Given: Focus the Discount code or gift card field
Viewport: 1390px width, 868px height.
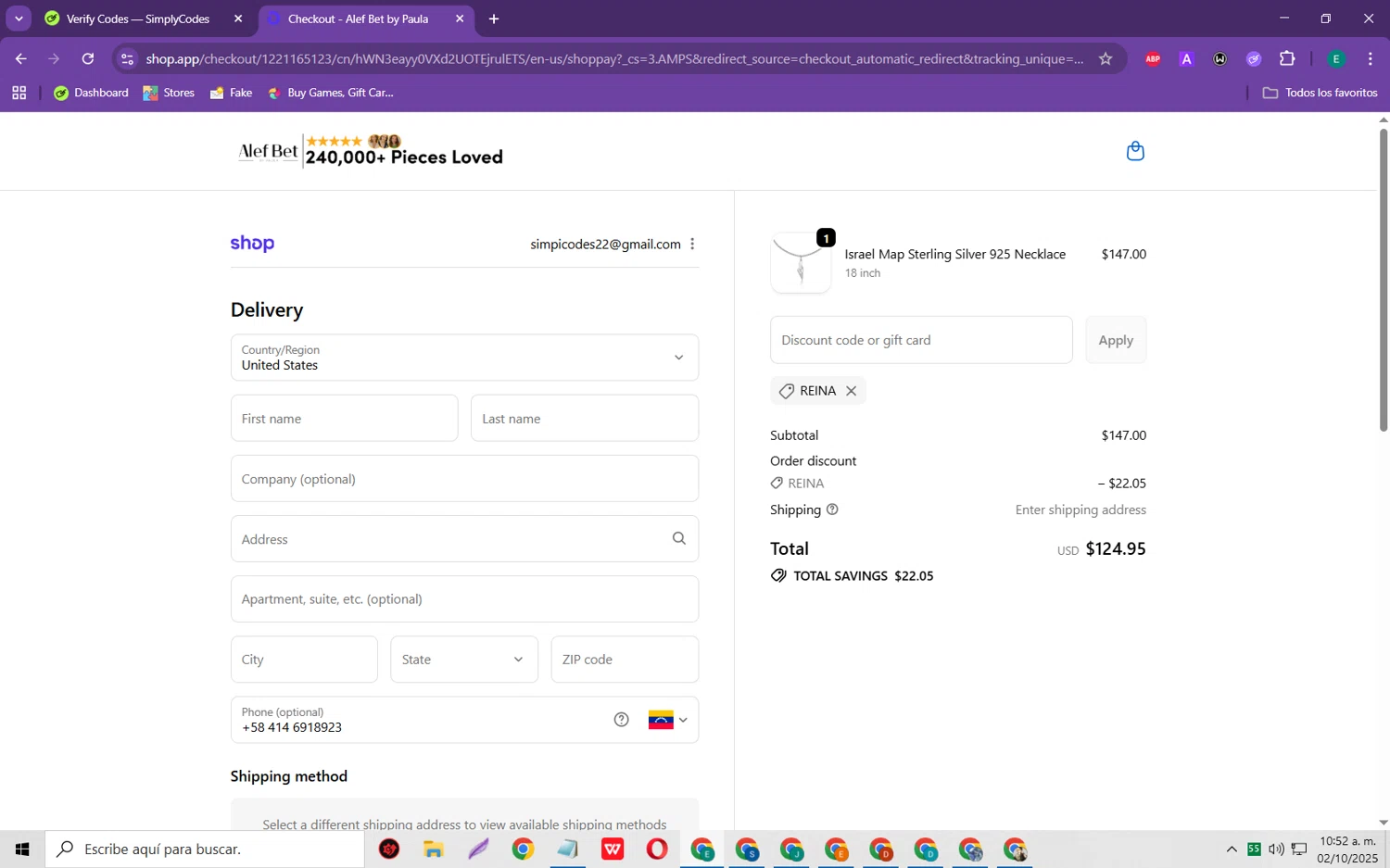Looking at the screenshot, I should point(921,340).
